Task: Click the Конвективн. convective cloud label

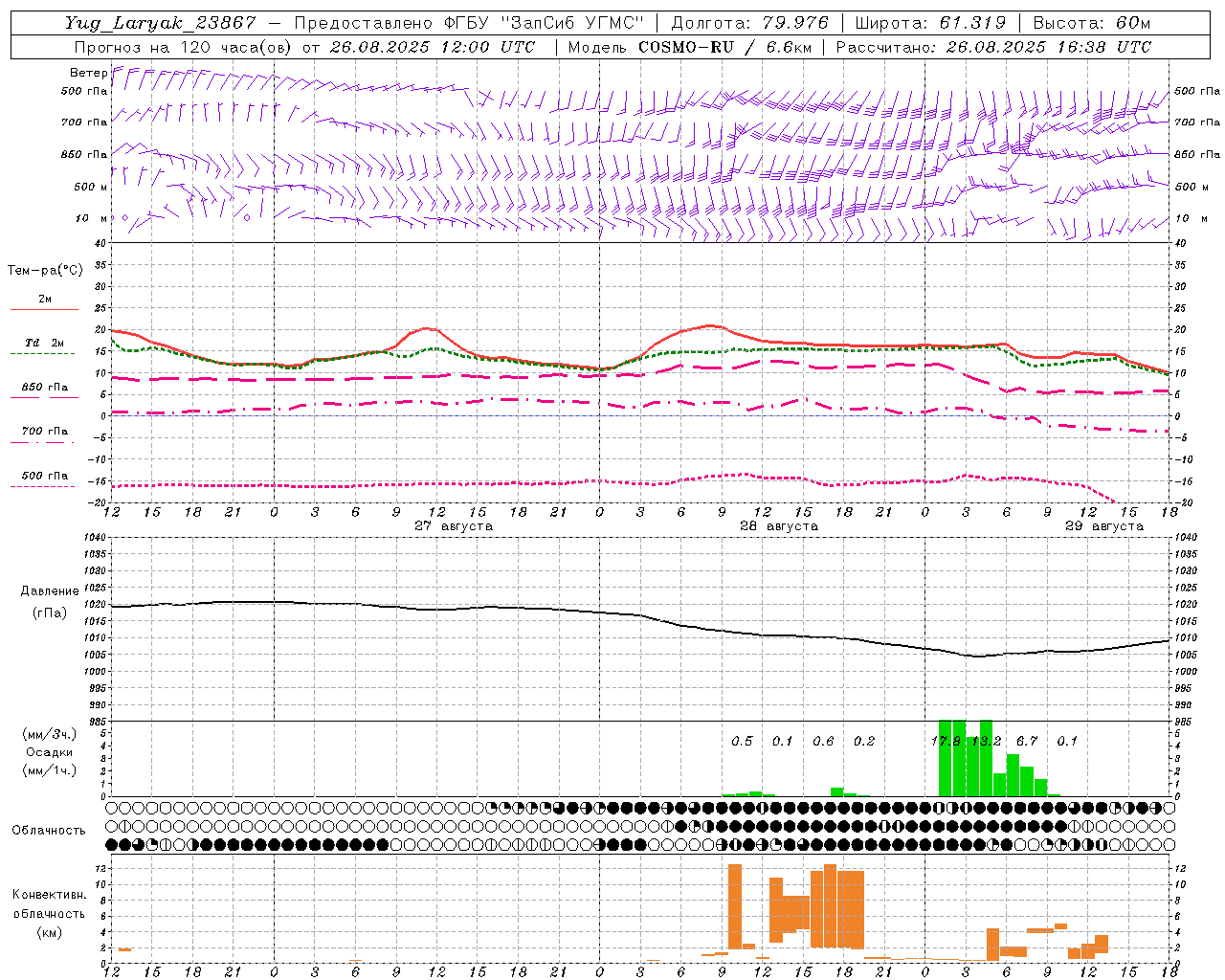Action: coord(49,895)
